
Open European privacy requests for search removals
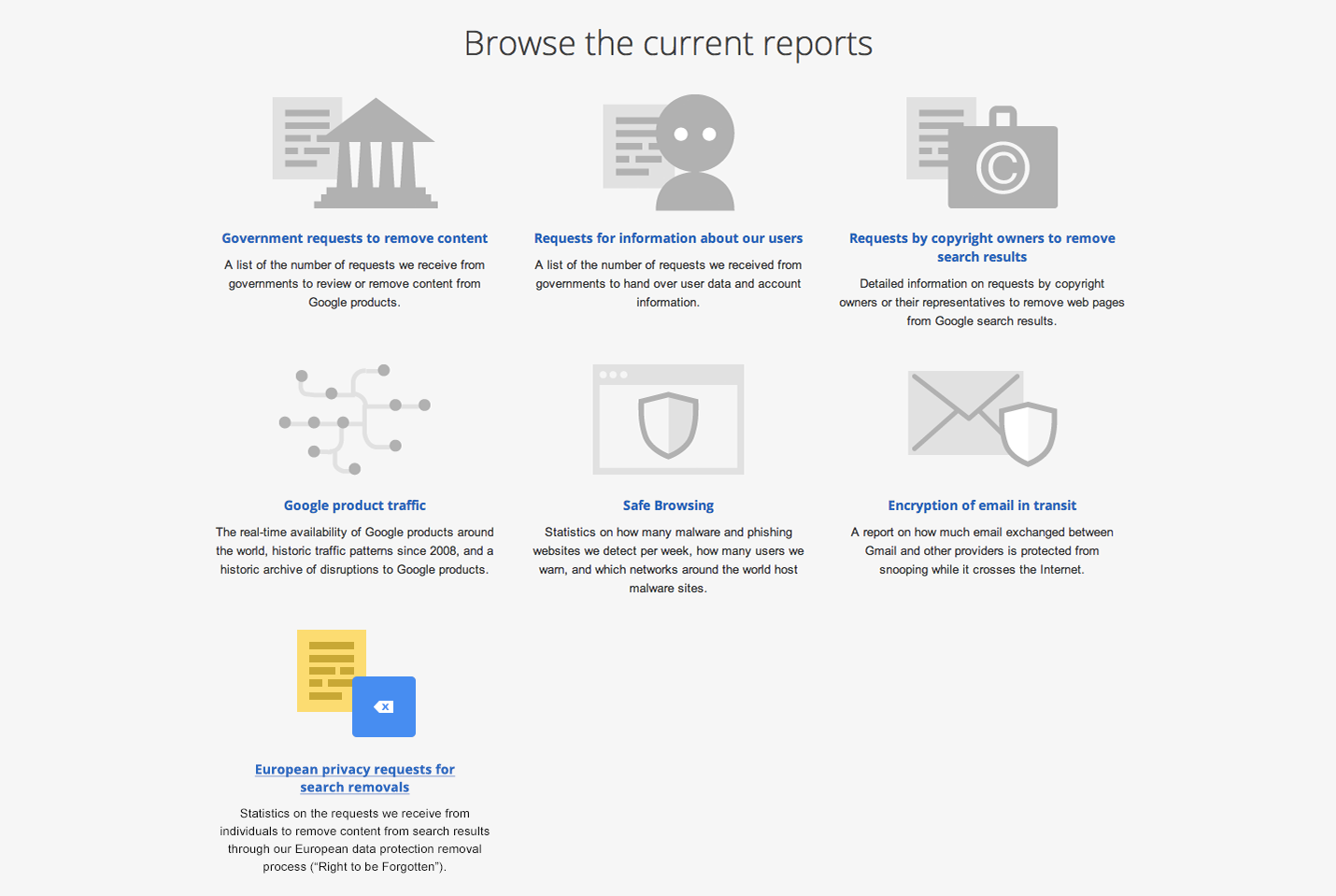pyautogui.click(x=354, y=777)
